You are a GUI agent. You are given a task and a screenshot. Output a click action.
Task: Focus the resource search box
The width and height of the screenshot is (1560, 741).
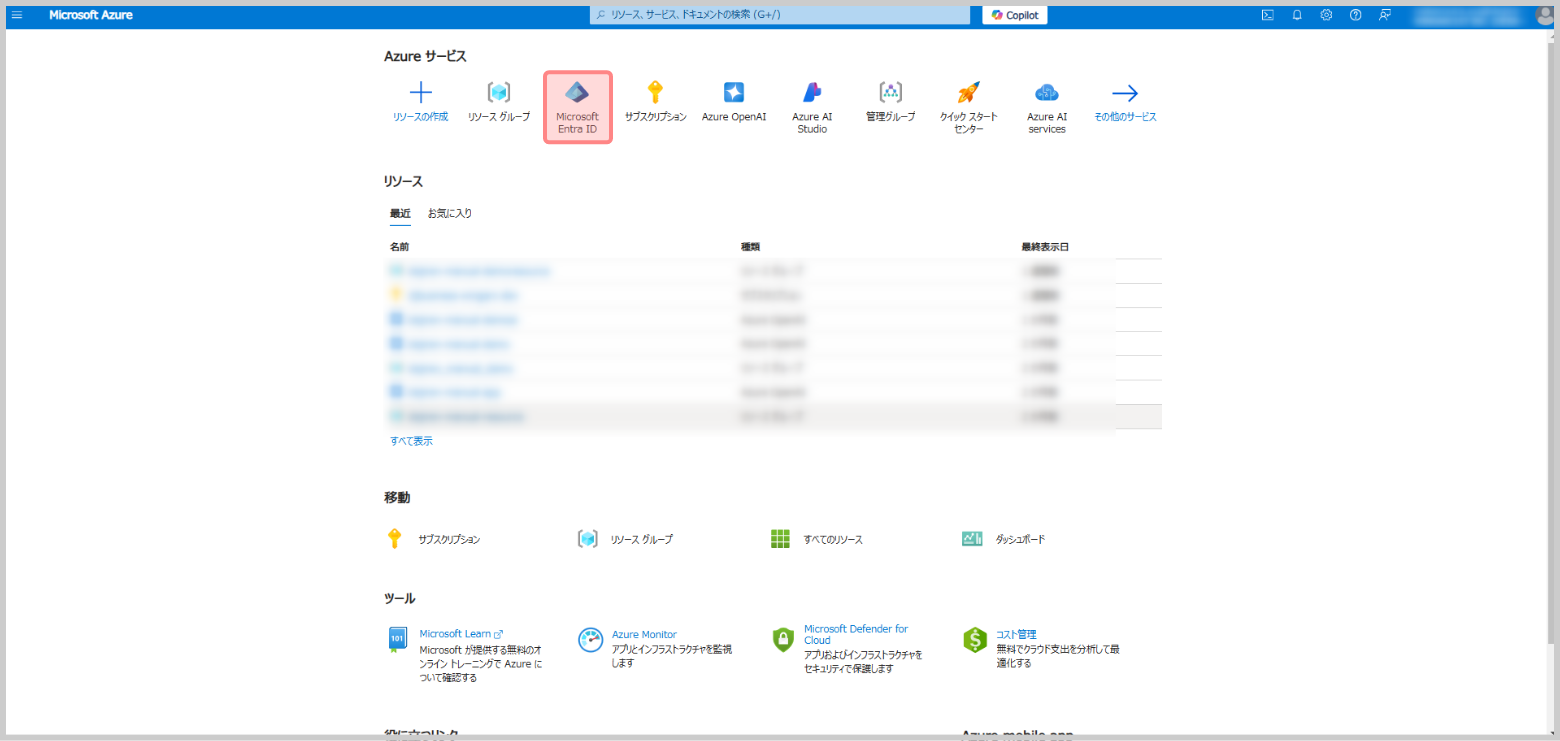[780, 15]
